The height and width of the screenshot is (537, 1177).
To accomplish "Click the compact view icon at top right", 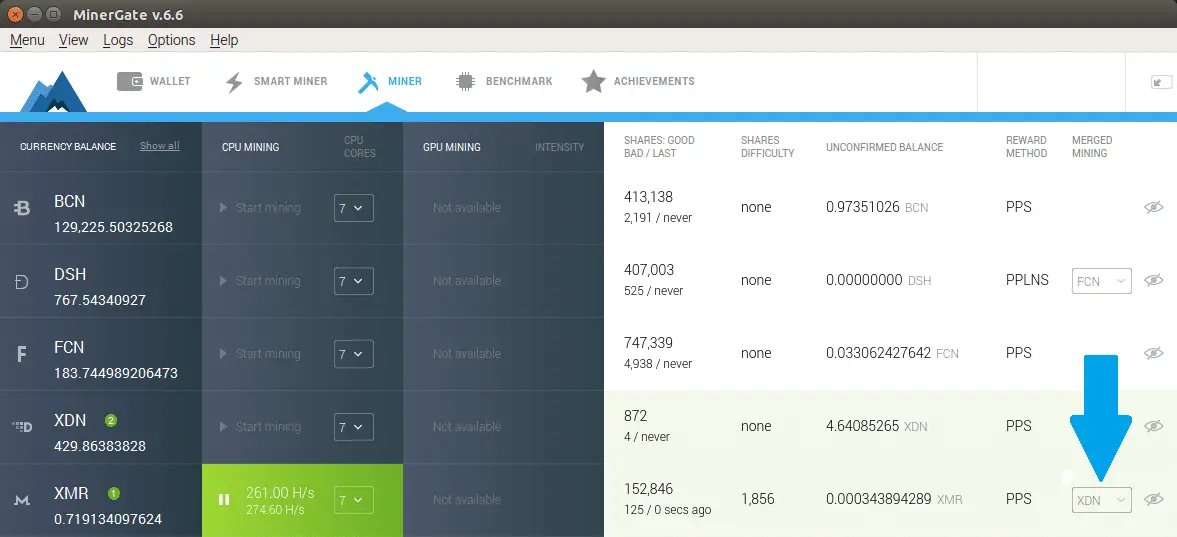I will coord(1162,82).
